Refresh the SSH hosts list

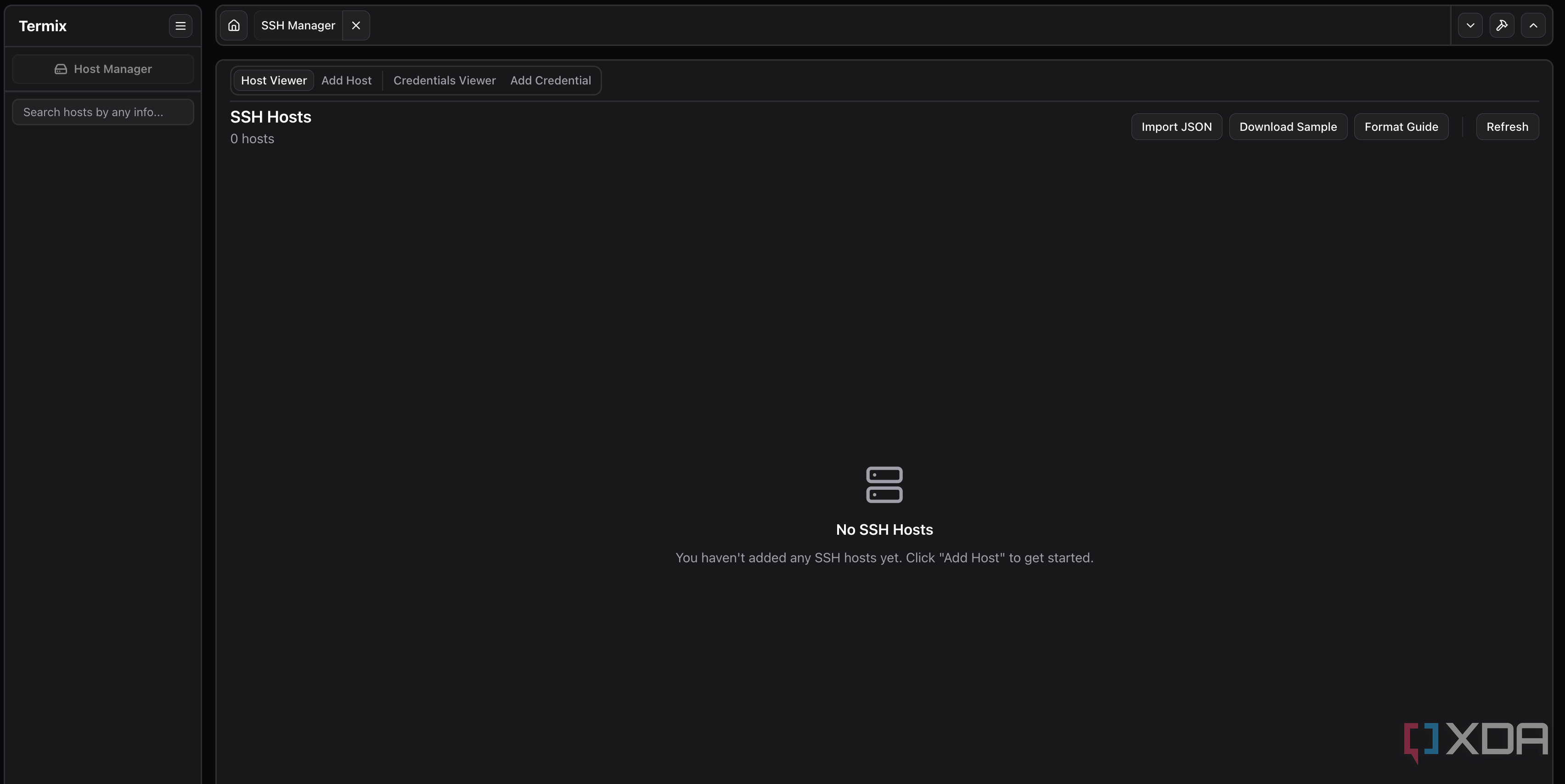[x=1508, y=127]
